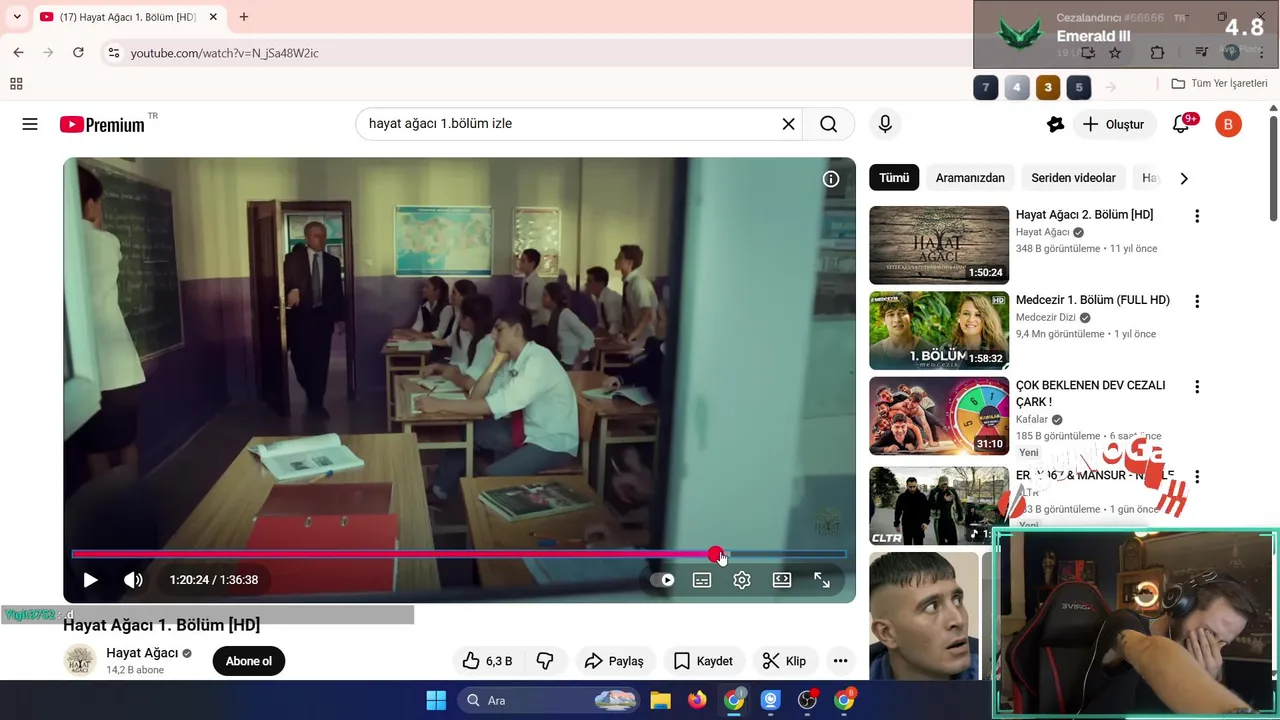Mute the video volume speaker

pos(133,580)
